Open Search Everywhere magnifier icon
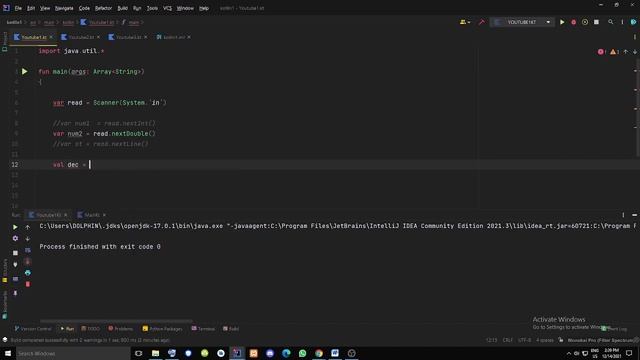The width and height of the screenshot is (640, 360). tap(611, 22)
